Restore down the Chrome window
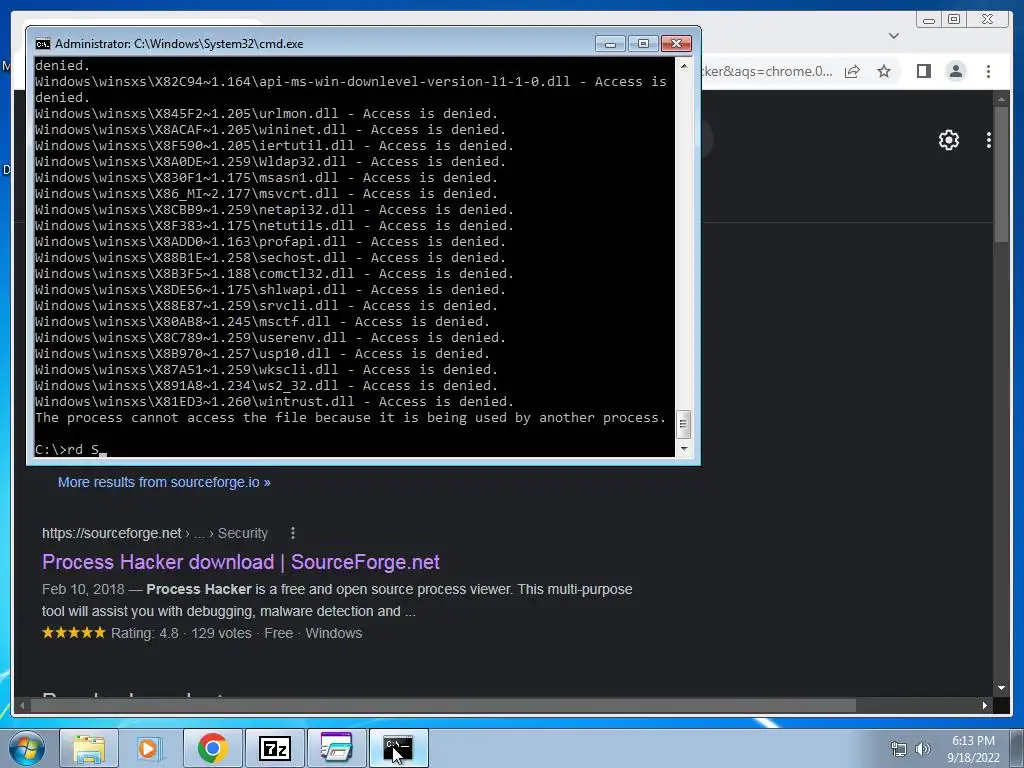1024x768 pixels. 954,19
